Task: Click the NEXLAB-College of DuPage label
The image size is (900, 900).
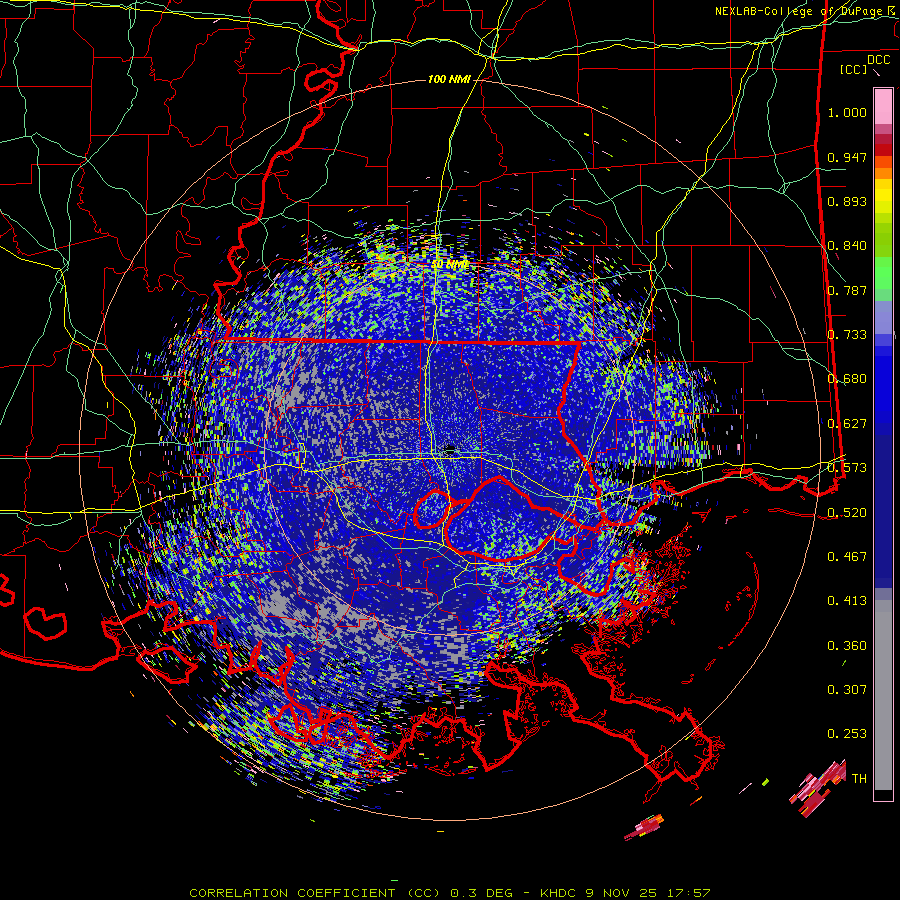Action: pyautogui.click(x=798, y=11)
